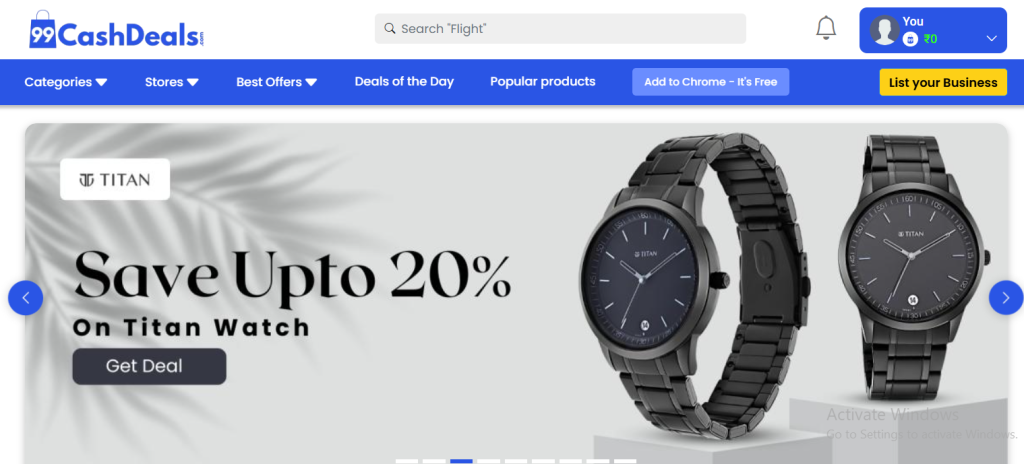Click the Get Deal button
This screenshot has height=464, width=1024.
point(150,366)
